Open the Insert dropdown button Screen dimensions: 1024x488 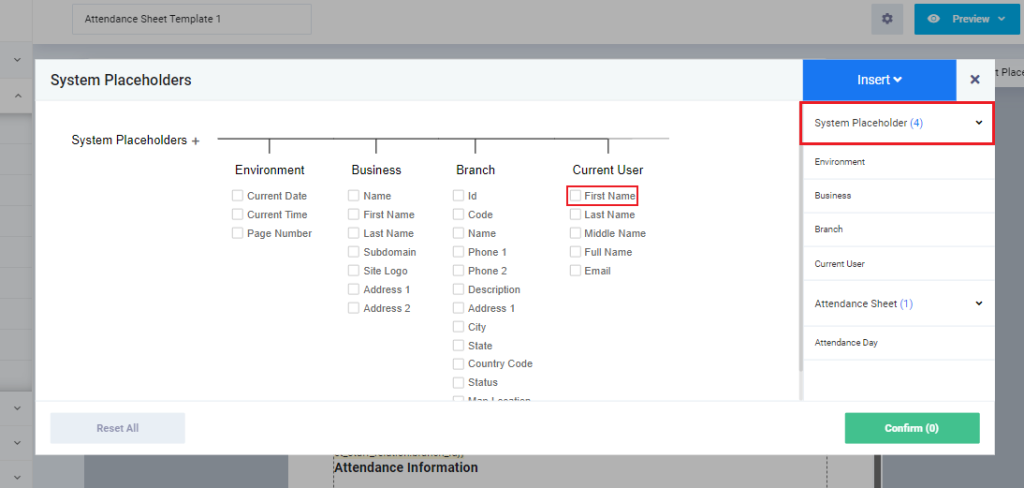(879, 80)
